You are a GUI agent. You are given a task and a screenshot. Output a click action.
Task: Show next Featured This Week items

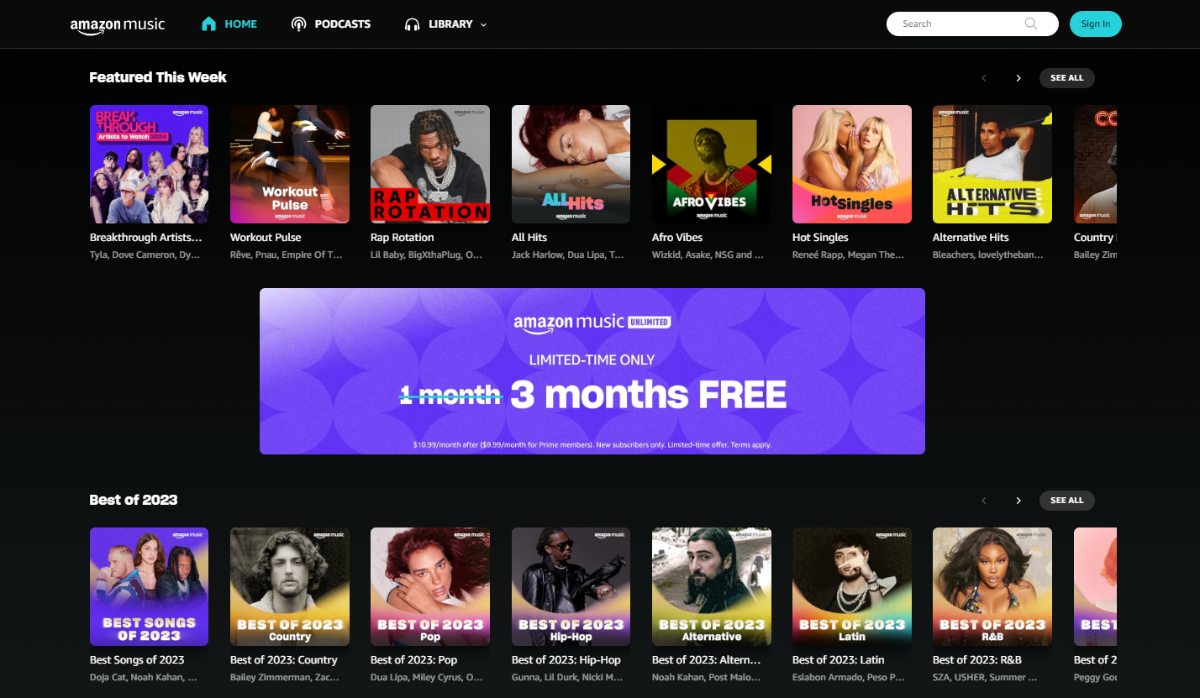point(1018,78)
